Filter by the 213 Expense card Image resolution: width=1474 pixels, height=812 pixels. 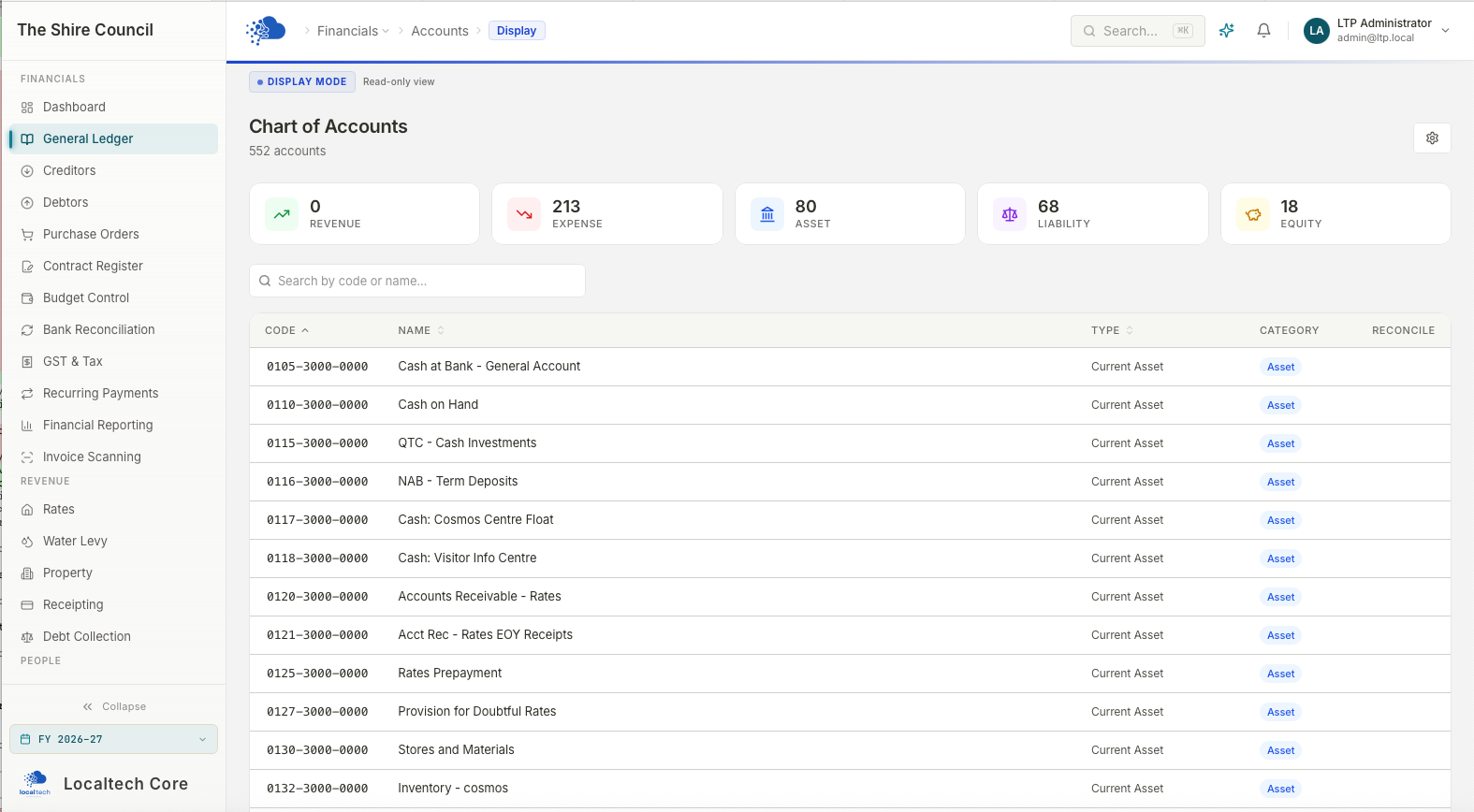click(x=607, y=214)
